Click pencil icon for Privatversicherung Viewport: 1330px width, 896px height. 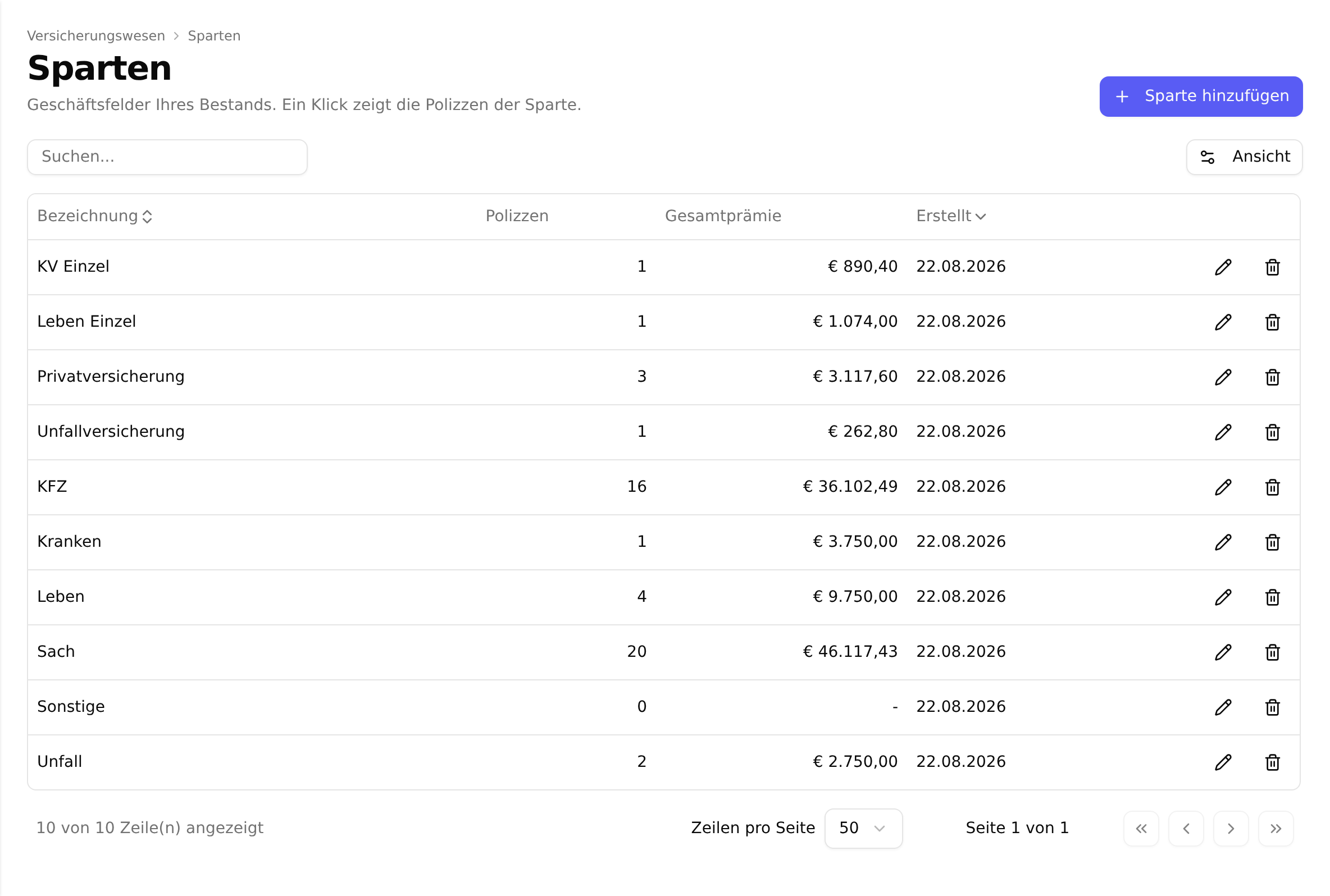(x=1223, y=377)
